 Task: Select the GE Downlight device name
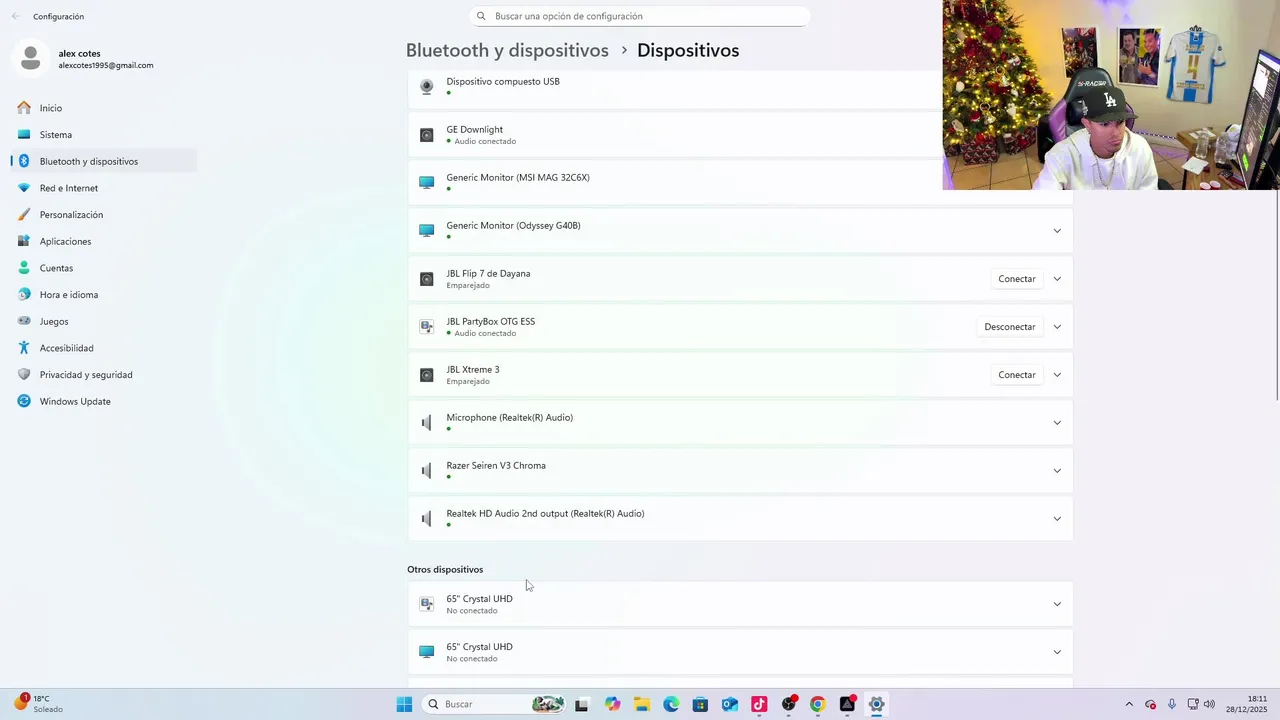[474, 130]
